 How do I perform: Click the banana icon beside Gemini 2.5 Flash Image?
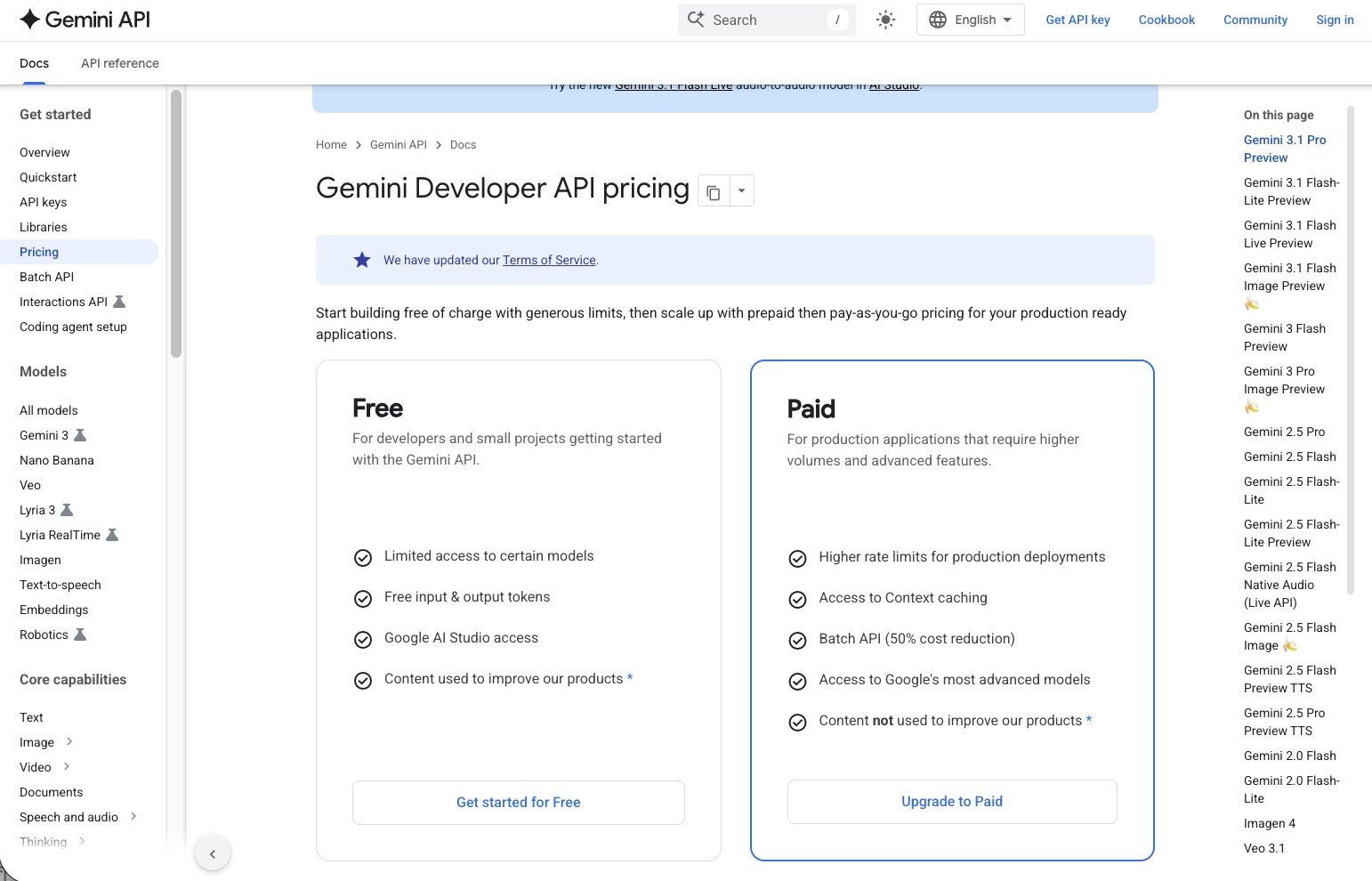coord(1290,645)
